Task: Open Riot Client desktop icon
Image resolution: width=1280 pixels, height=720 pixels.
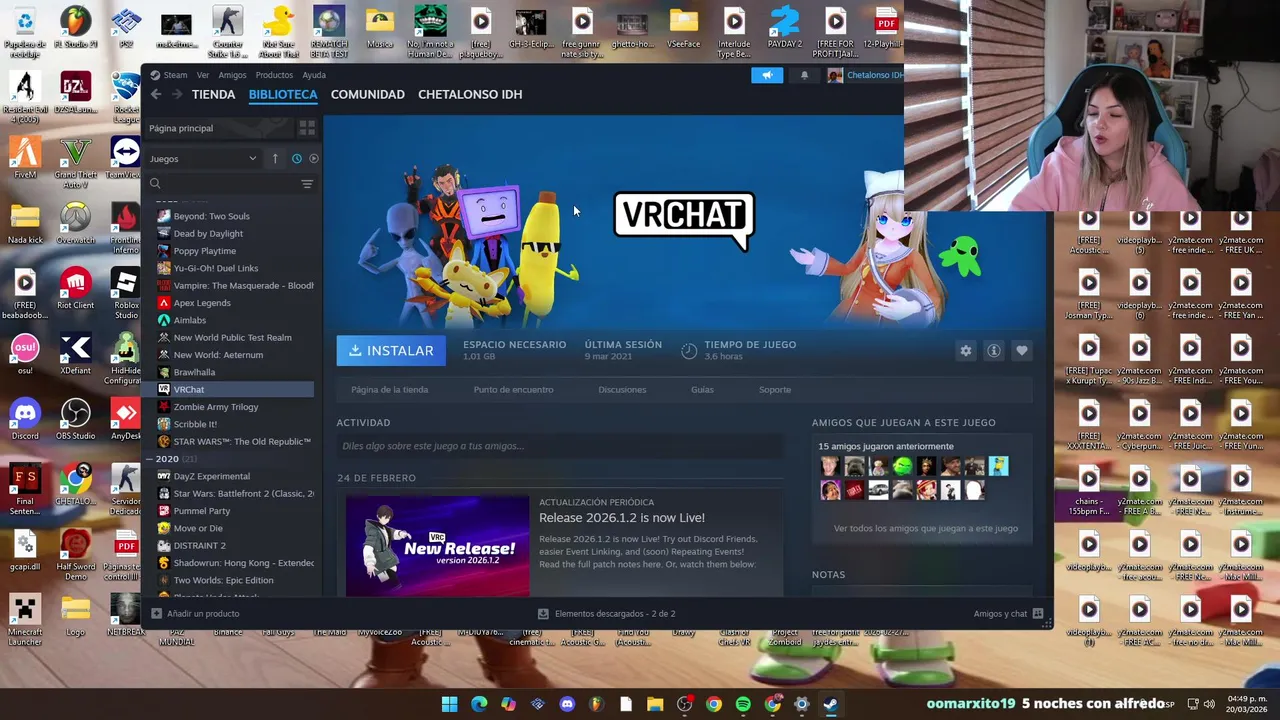Action: coord(75,288)
